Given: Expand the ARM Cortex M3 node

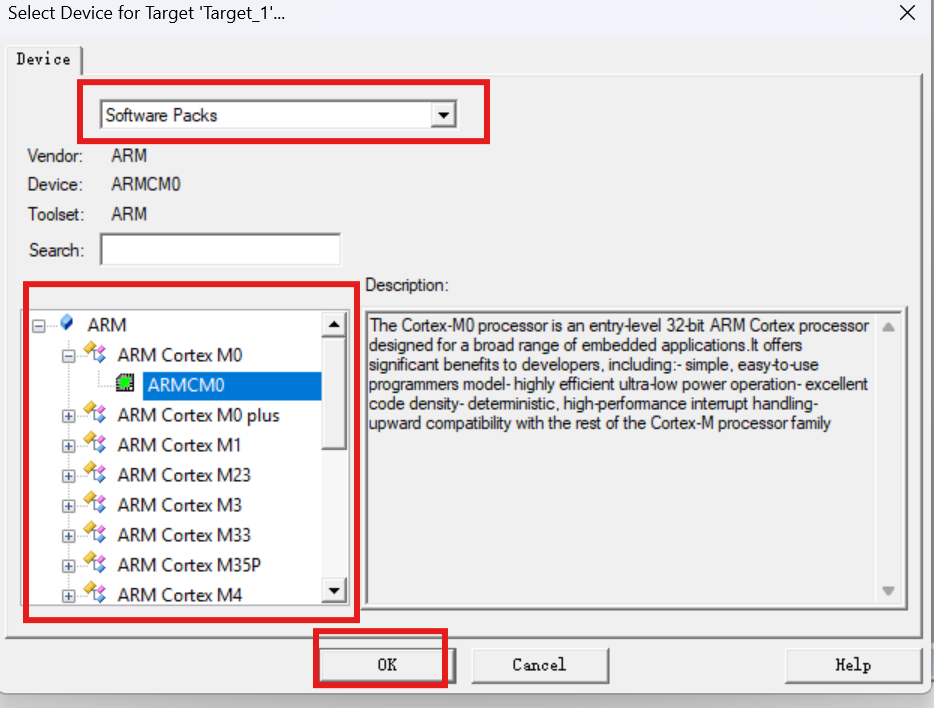Looking at the screenshot, I should [69, 506].
